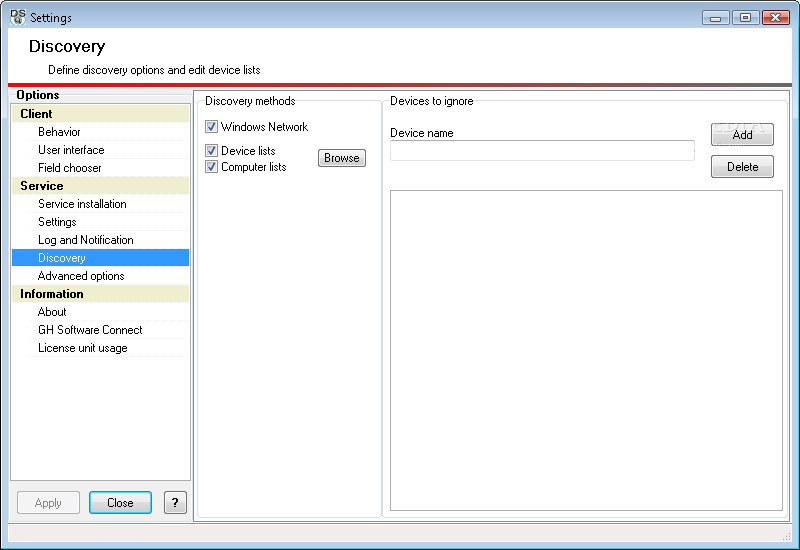800x550 pixels.
Task: Toggle the Computer lists checkbox
Action: (x=211, y=167)
